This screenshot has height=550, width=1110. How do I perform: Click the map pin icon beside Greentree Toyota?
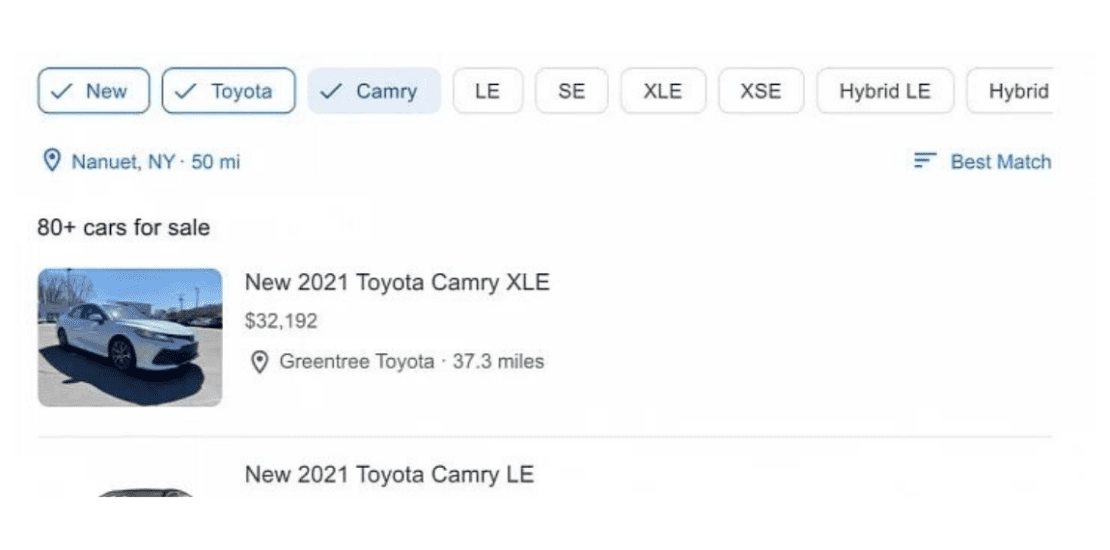[260, 362]
